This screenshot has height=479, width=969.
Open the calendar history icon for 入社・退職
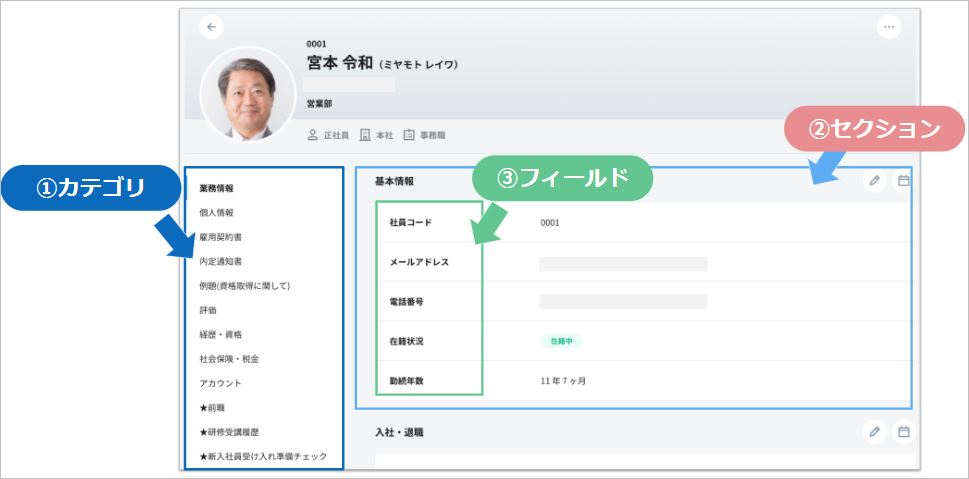coord(903,432)
